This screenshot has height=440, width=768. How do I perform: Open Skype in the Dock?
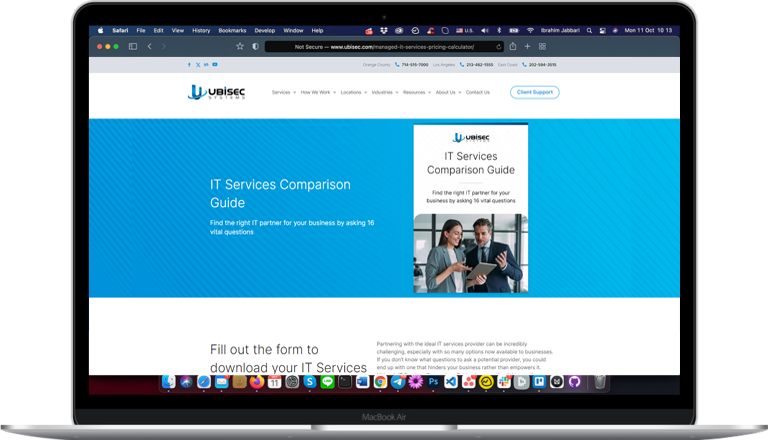pyautogui.click(x=310, y=382)
